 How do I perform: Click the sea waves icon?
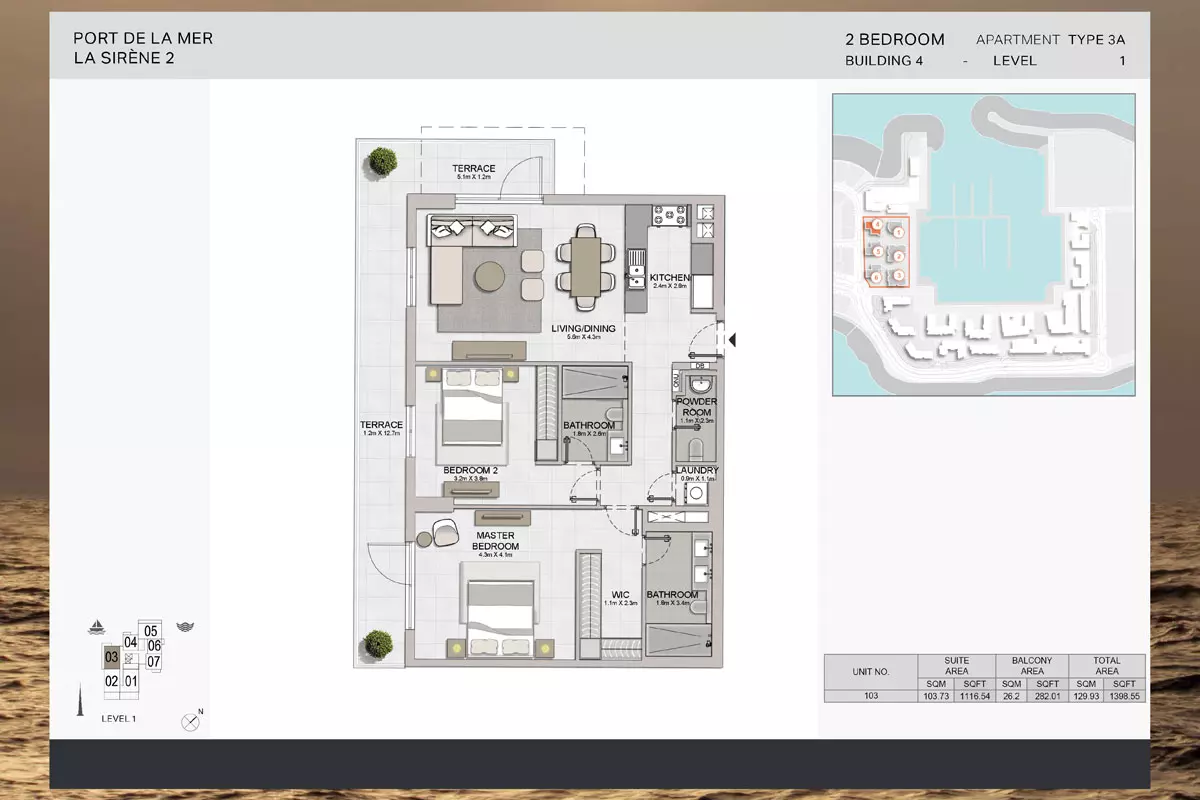[184, 627]
